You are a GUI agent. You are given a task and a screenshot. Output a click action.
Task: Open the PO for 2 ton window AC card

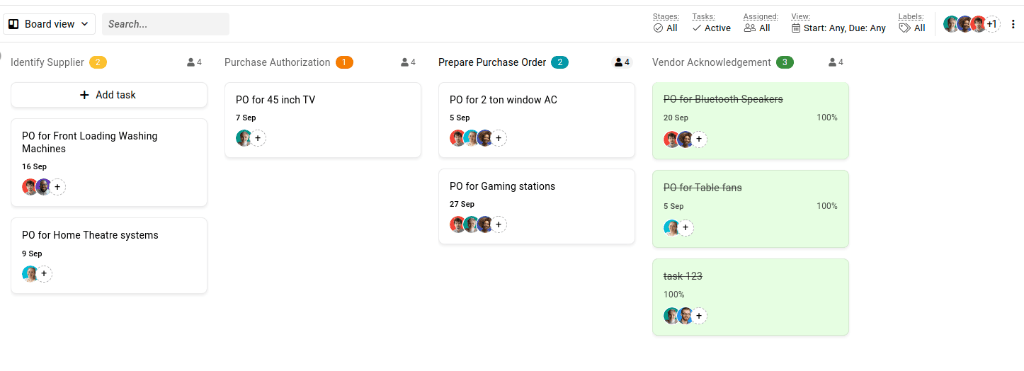(536, 120)
